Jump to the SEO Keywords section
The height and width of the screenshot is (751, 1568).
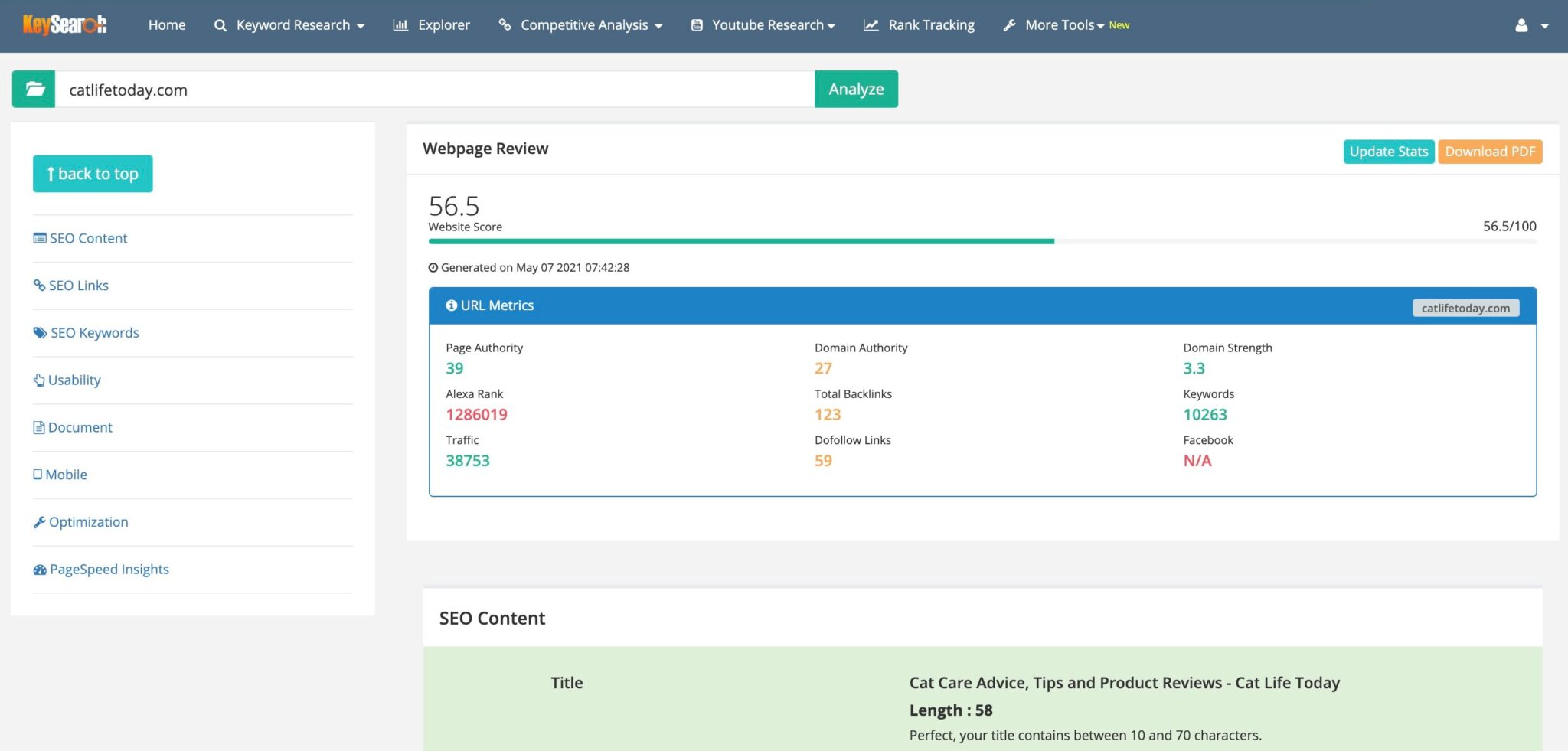(x=94, y=333)
